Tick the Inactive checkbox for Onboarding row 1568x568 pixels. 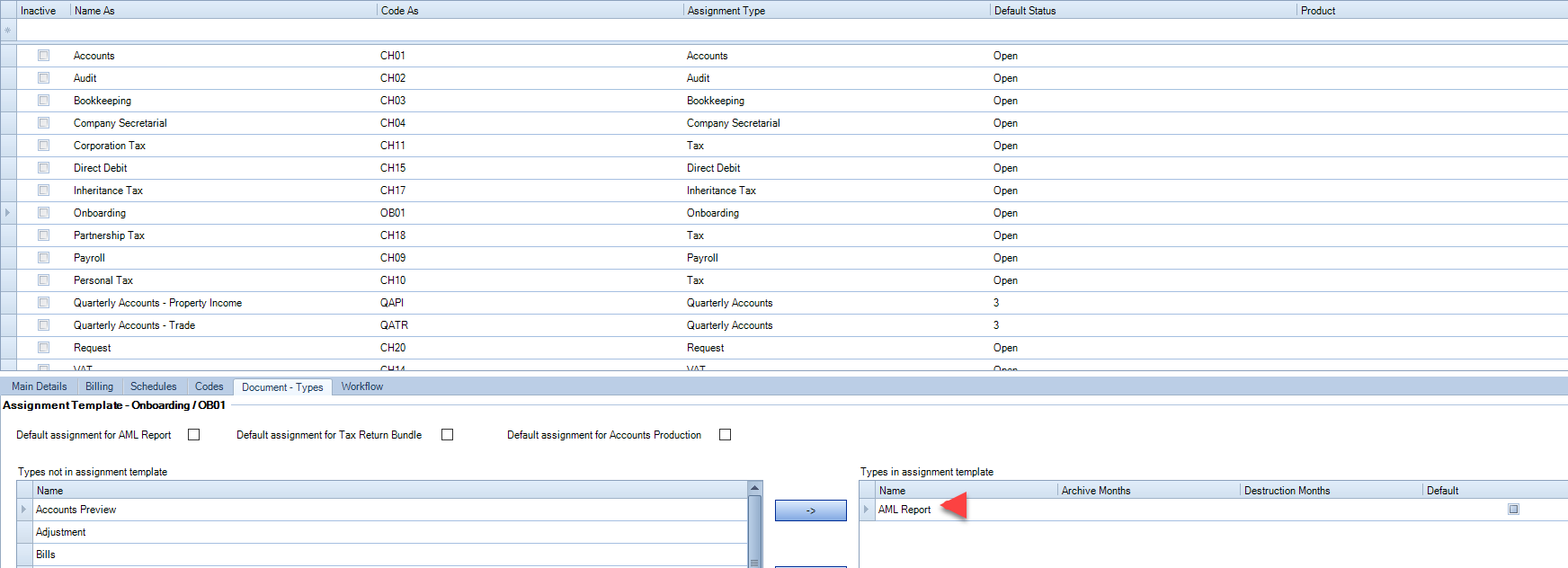pos(43,213)
